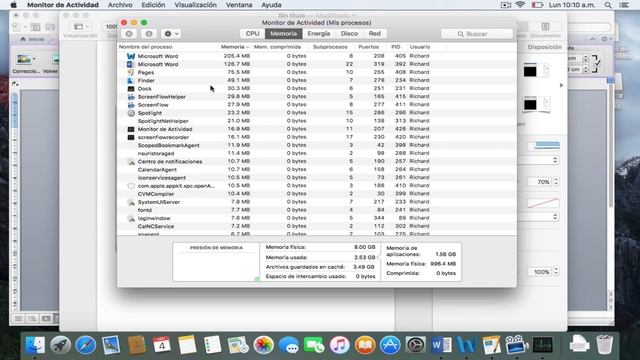
Task: Open the Energía tab
Action: coord(319,33)
